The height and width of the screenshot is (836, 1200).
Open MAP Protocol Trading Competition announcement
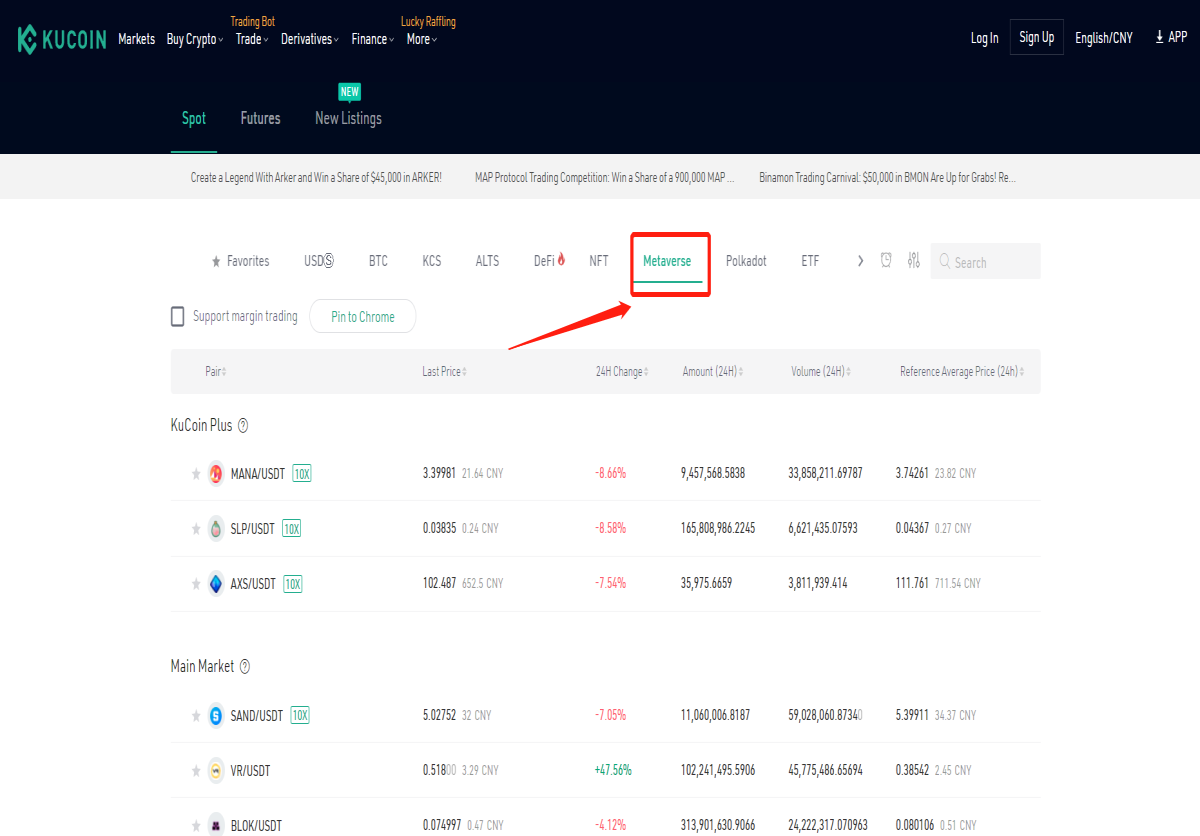(x=605, y=177)
